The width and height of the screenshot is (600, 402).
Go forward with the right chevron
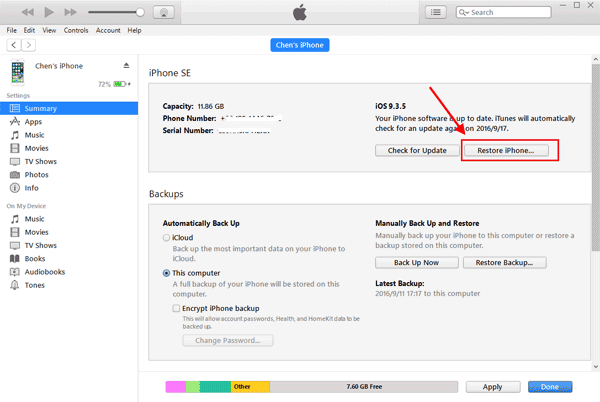[x=29, y=45]
